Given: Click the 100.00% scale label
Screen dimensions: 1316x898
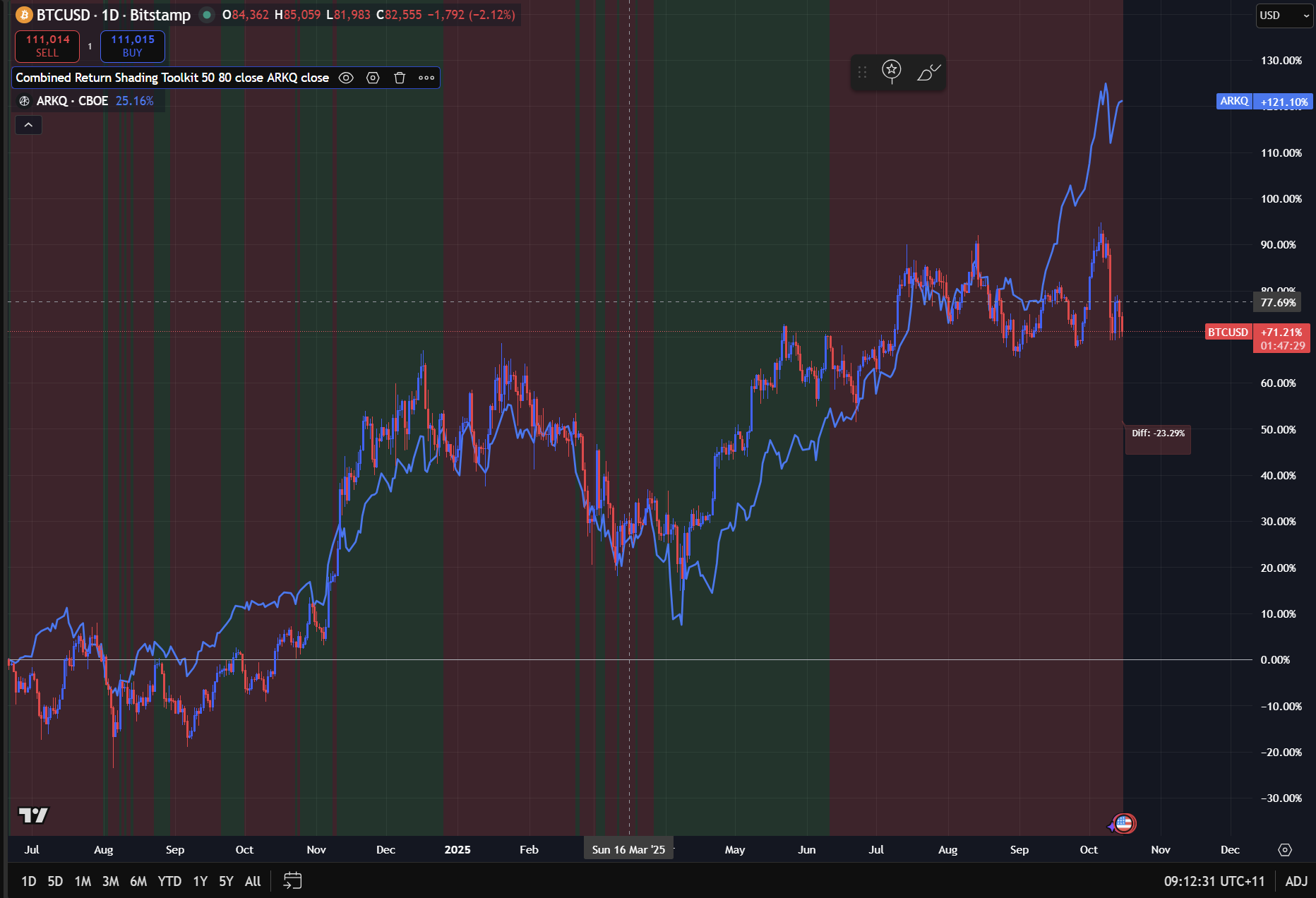Looking at the screenshot, I should coord(1281,199).
